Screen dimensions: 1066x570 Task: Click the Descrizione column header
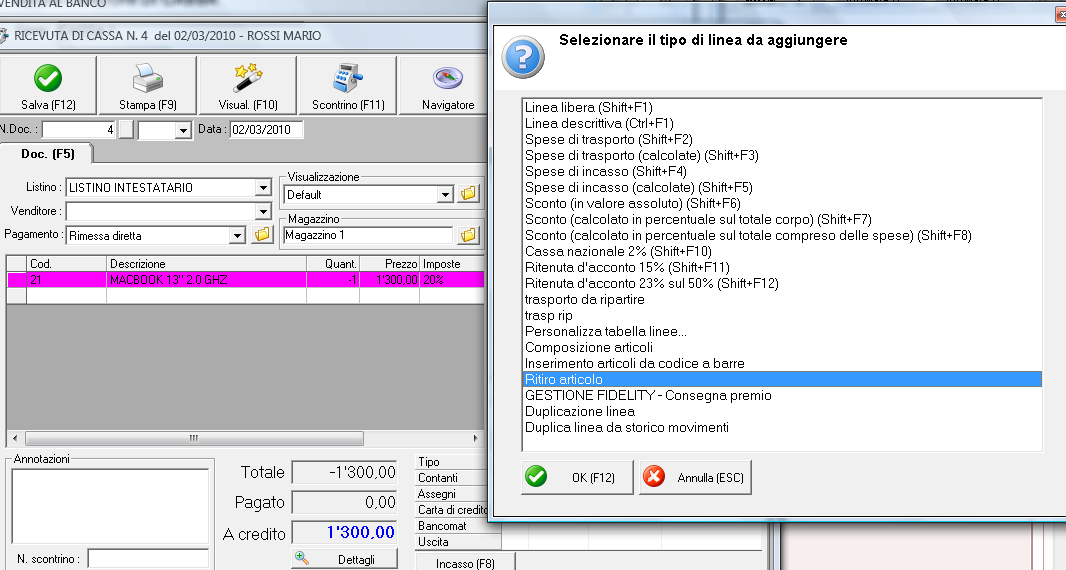point(207,264)
